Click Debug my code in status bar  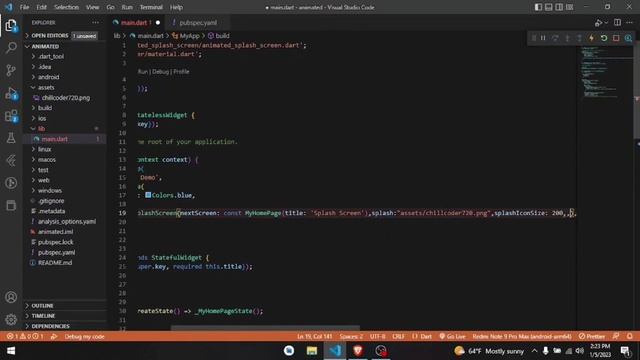pos(84,336)
